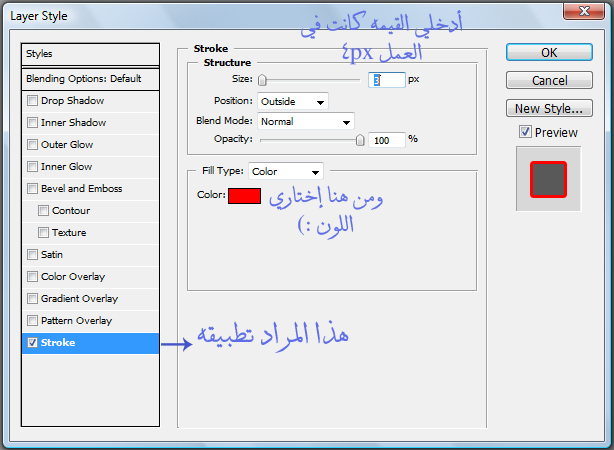
Task: Focus the Size px input field
Action: click(387, 80)
